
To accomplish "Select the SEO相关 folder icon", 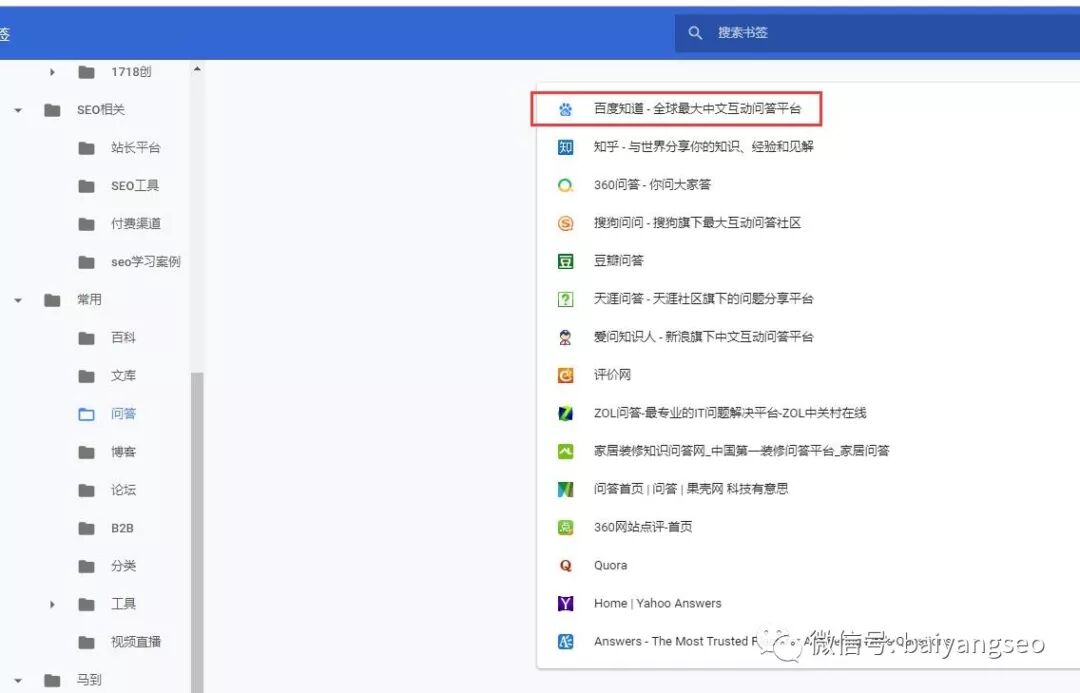I will [52, 110].
